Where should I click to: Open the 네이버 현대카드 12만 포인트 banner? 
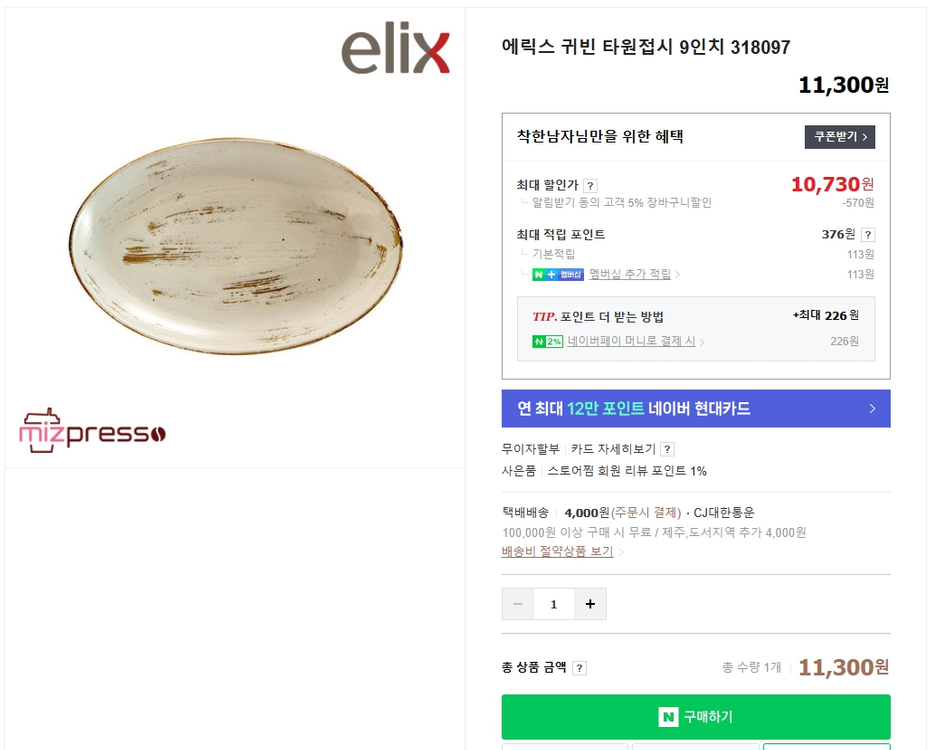point(695,408)
